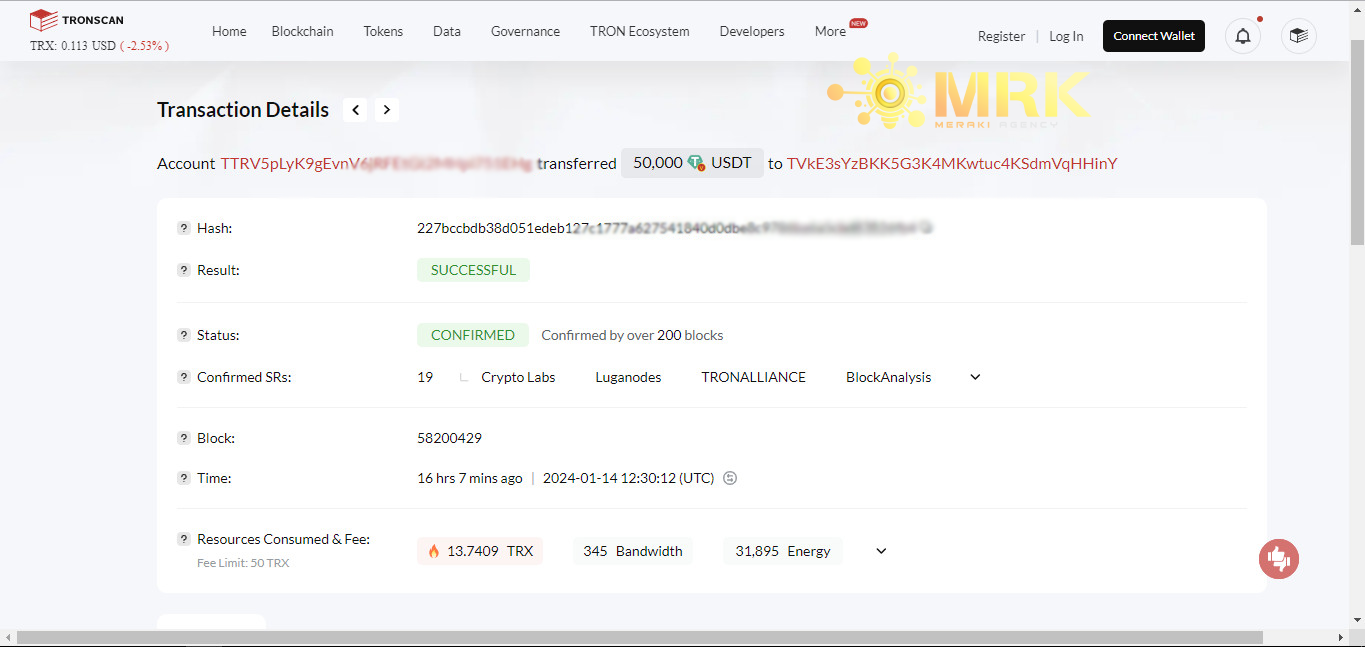Click the CONFIRMED status badge
The width and height of the screenshot is (1365, 647).
click(472, 335)
